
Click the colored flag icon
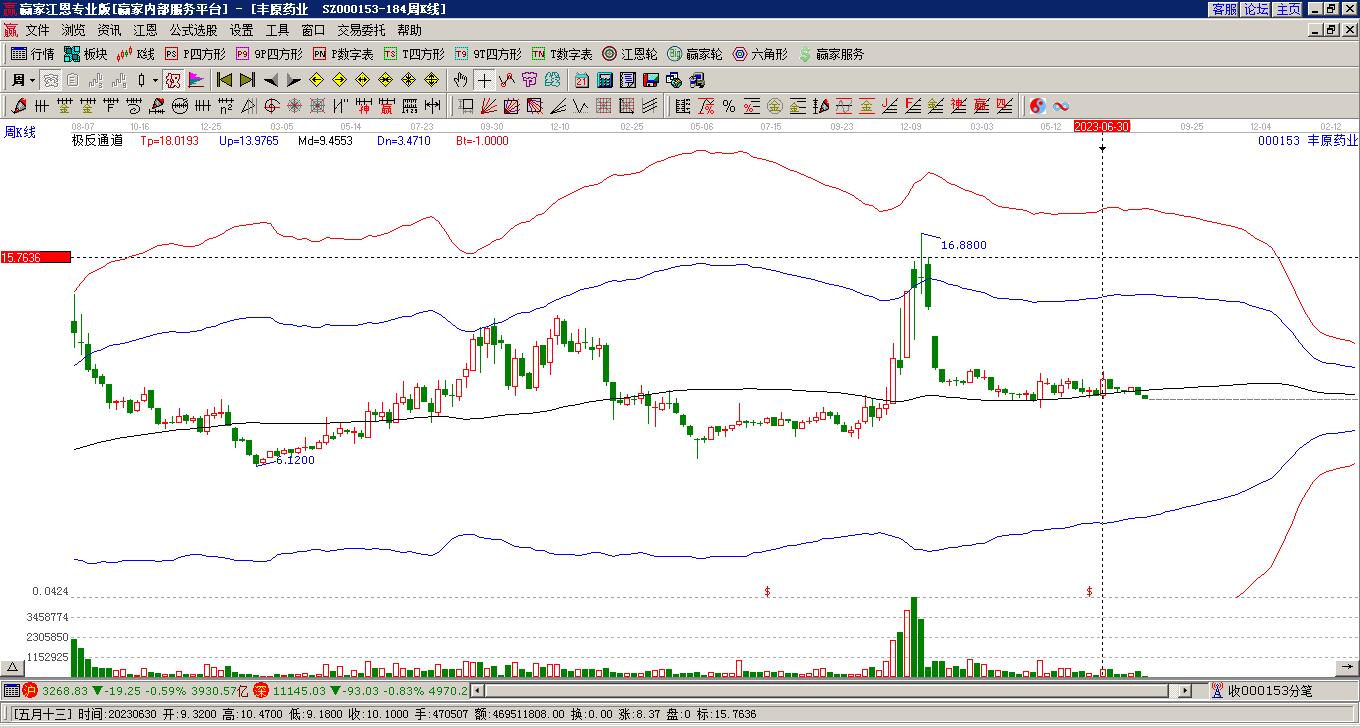click(x=195, y=80)
